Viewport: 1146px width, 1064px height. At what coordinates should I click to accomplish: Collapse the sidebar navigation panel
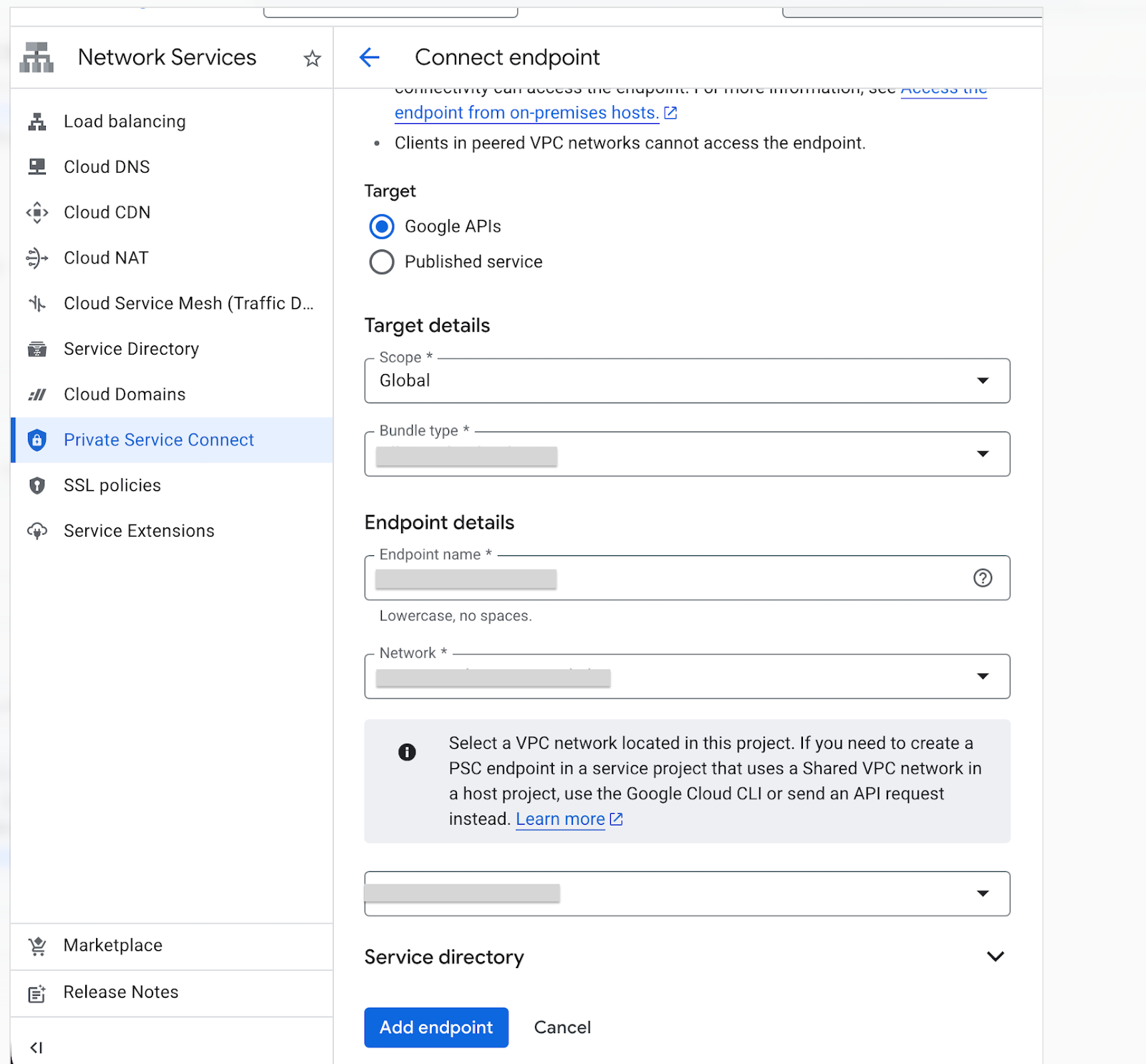point(37,1048)
